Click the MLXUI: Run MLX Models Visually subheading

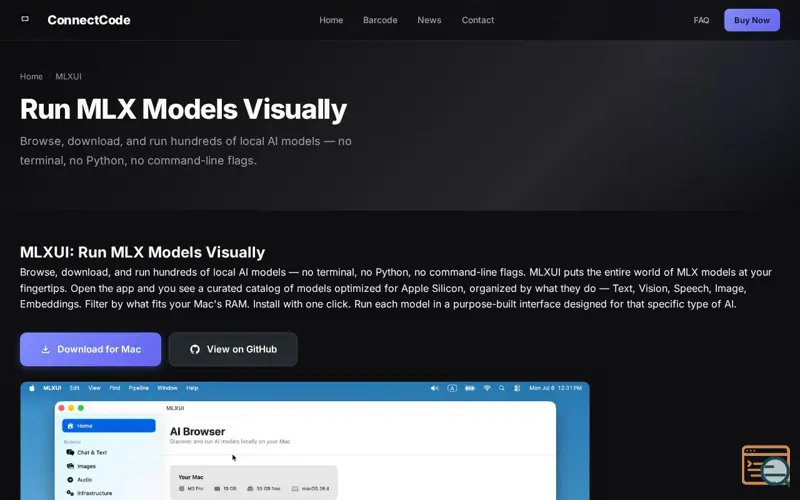coord(142,252)
